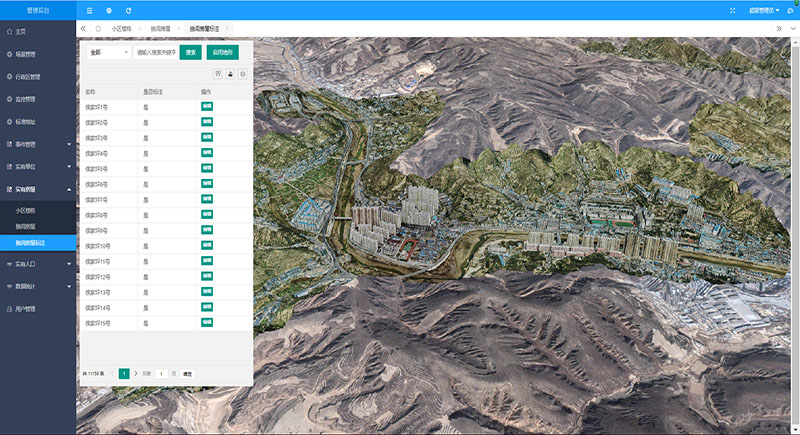This screenshot has height=435, width=800.
Task: Click the print icon above table
Action: [243, 74]
